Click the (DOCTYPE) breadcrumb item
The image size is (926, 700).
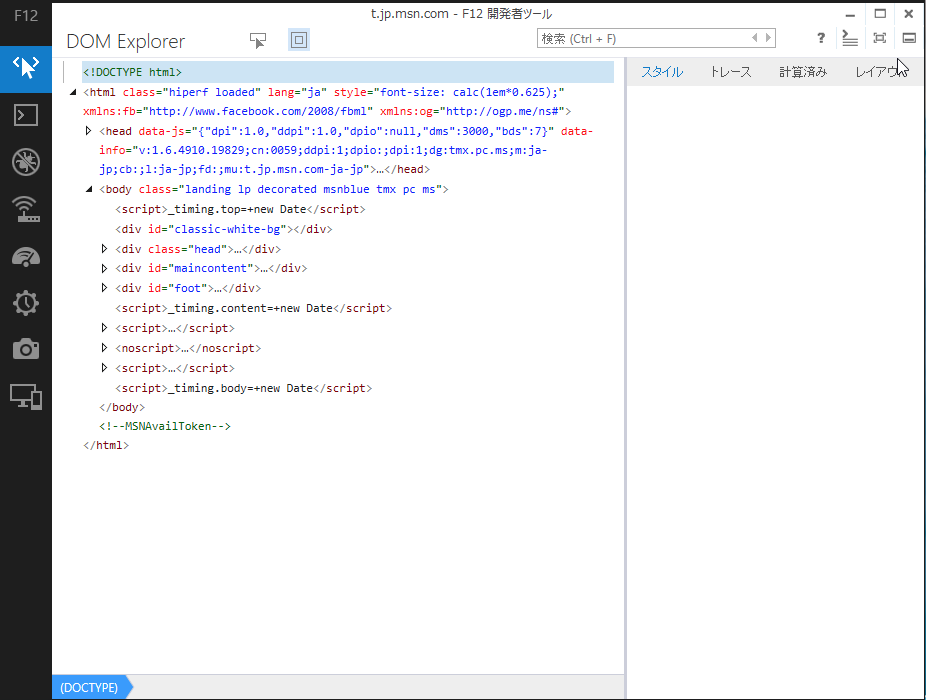[89, 687]
